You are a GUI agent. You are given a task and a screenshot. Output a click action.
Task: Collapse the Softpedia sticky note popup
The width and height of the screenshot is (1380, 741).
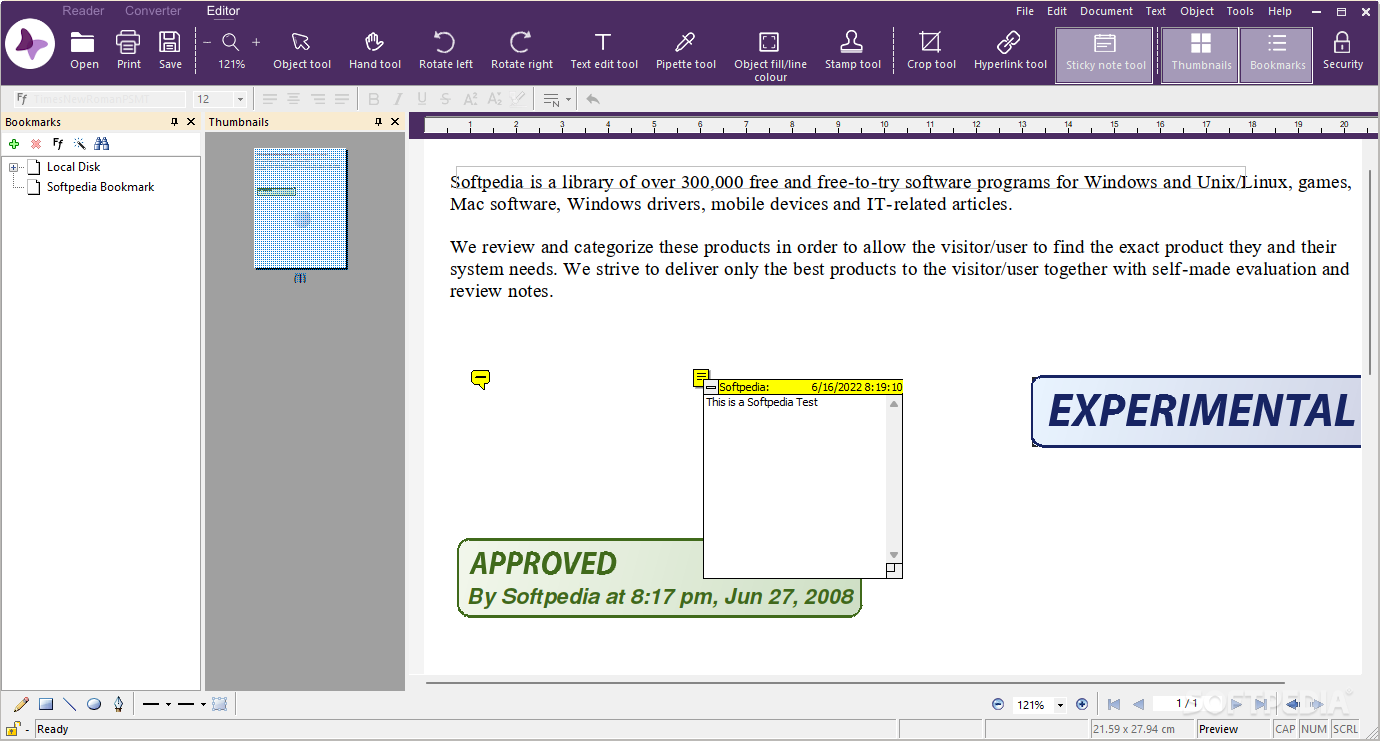pos(711,387)
